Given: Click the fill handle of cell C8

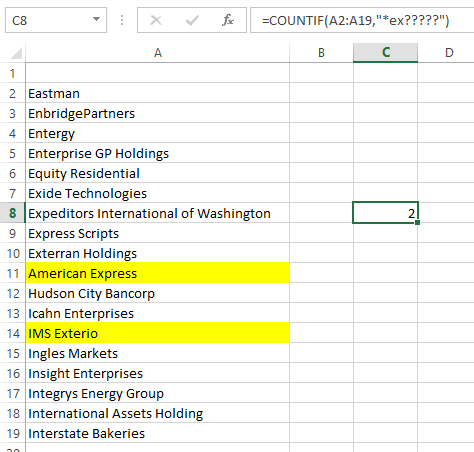Looking at the screenshot, I should click(x=418, y=222).
